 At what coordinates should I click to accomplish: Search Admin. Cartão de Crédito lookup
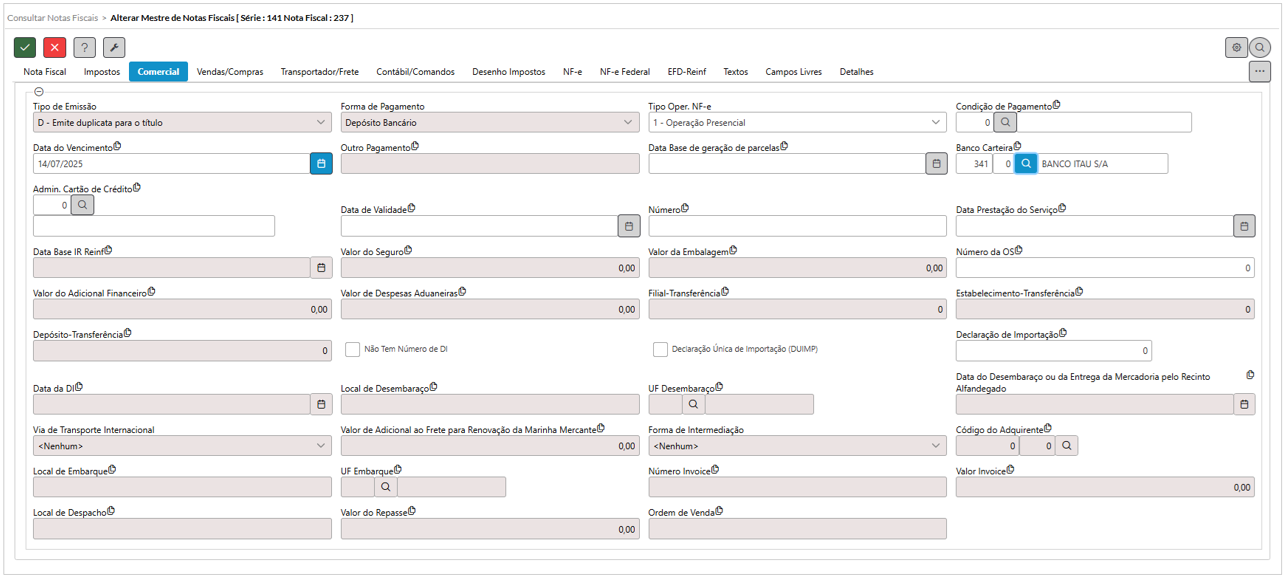[x=82, y=204]
